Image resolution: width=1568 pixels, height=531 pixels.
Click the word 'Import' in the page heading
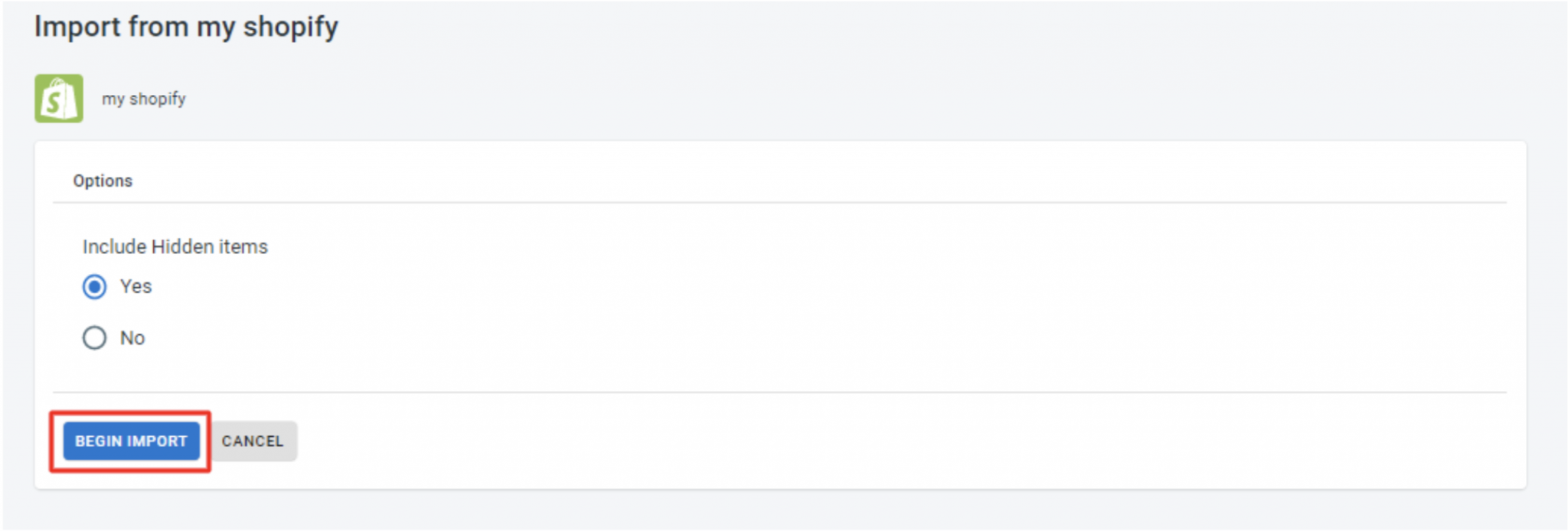coord(77,27)
